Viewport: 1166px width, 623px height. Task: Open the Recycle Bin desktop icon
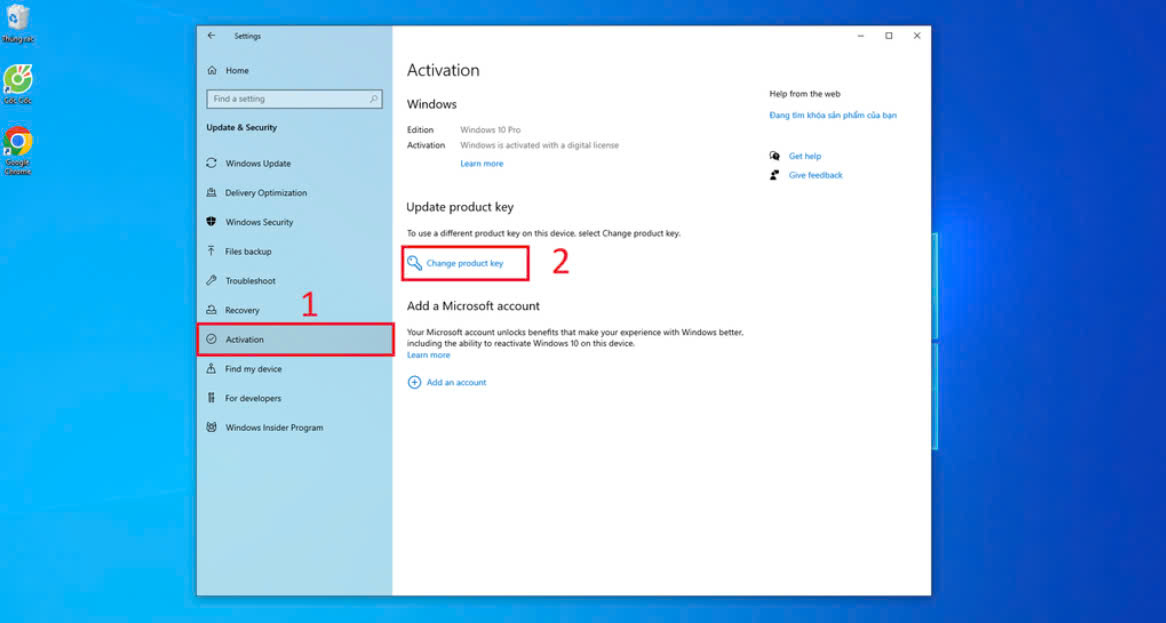coord(18,23)
